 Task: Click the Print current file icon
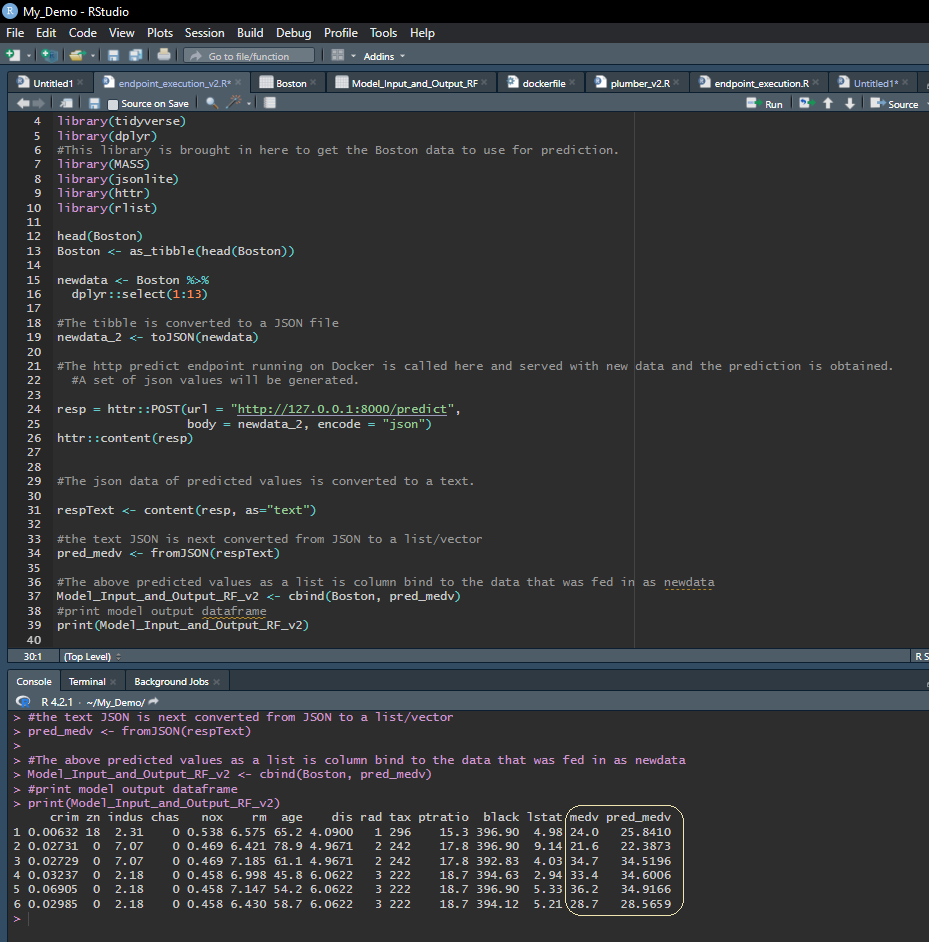(164, 56)
